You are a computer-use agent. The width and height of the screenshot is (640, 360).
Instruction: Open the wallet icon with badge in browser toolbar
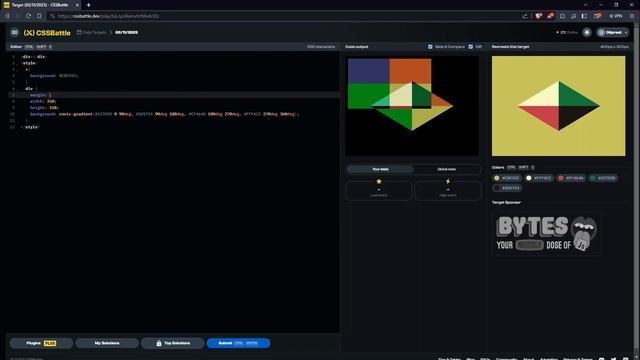point(598,16)
